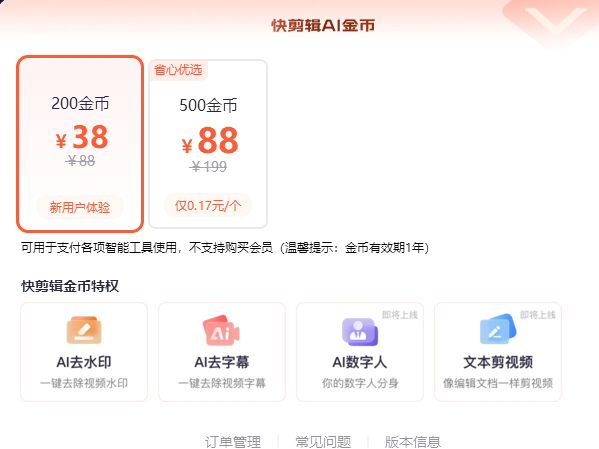This screenshot has height=449, width=599.
Task: Click the 快剪辑AI金币 header title
Action: (x=323, y=26)
